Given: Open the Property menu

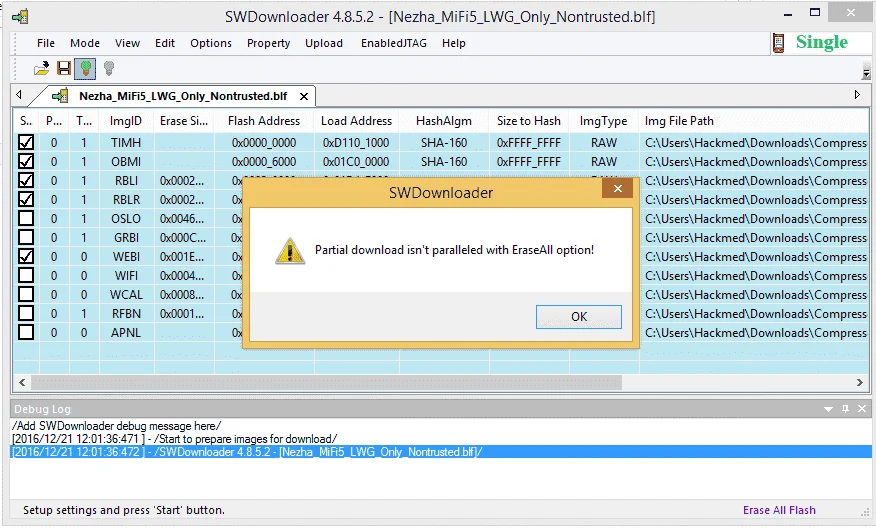Looking at the screenshot, I should pyautogui.click(x=269, y=43).
